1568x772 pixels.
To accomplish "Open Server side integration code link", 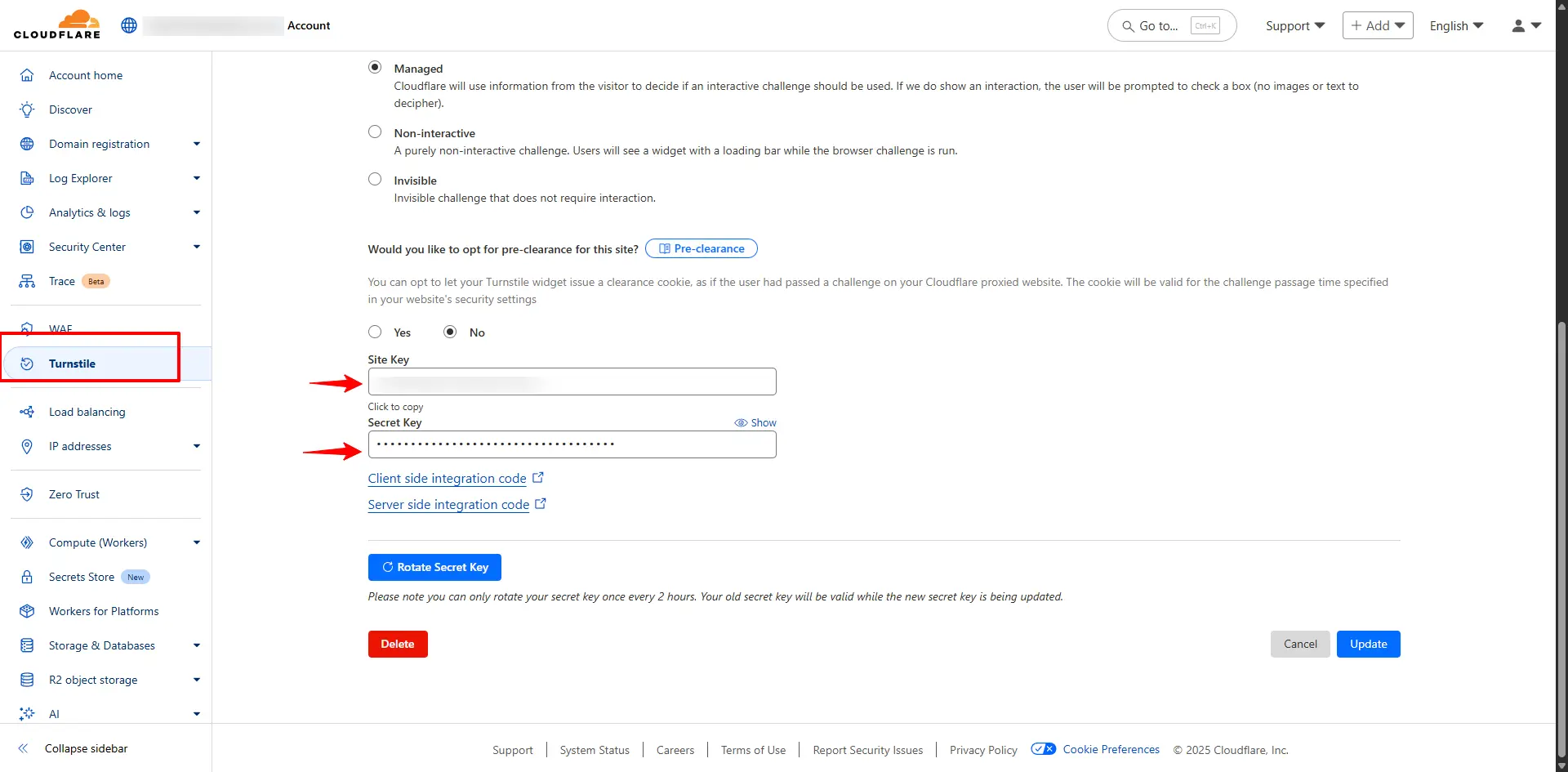I will (x=448, y=505).
